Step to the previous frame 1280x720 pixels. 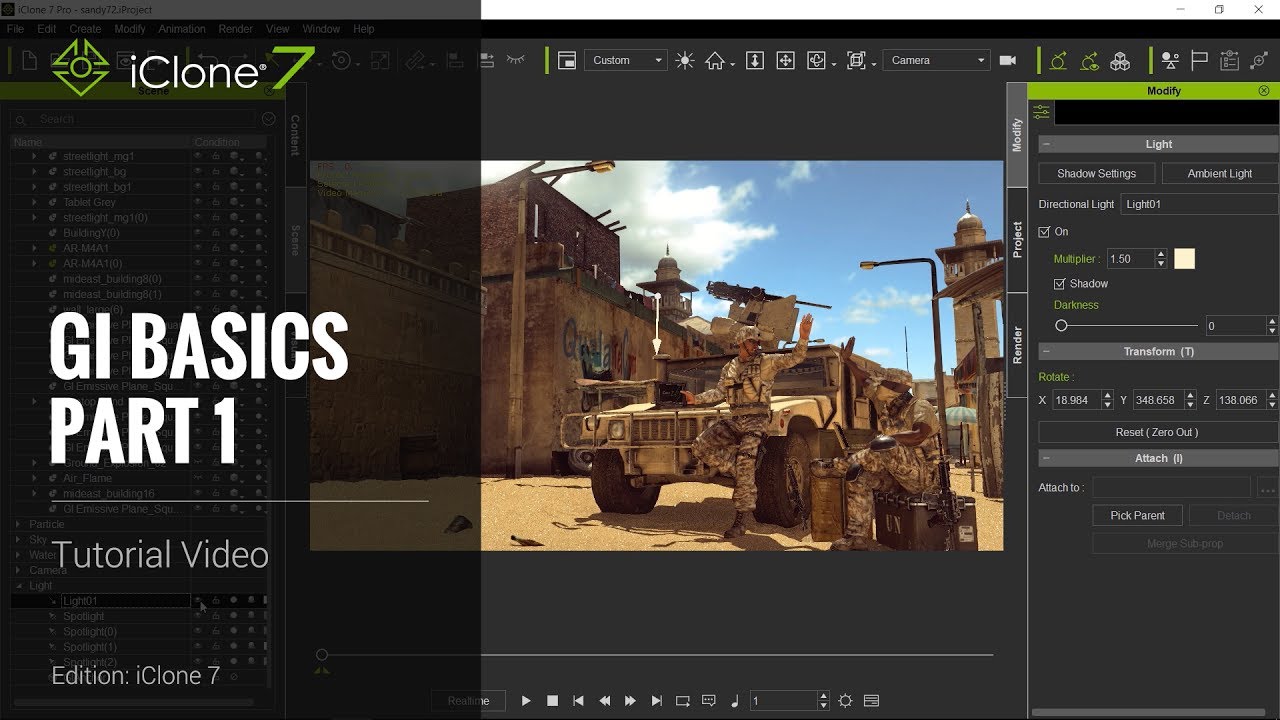pyautogui.click(x=604, y=701)
